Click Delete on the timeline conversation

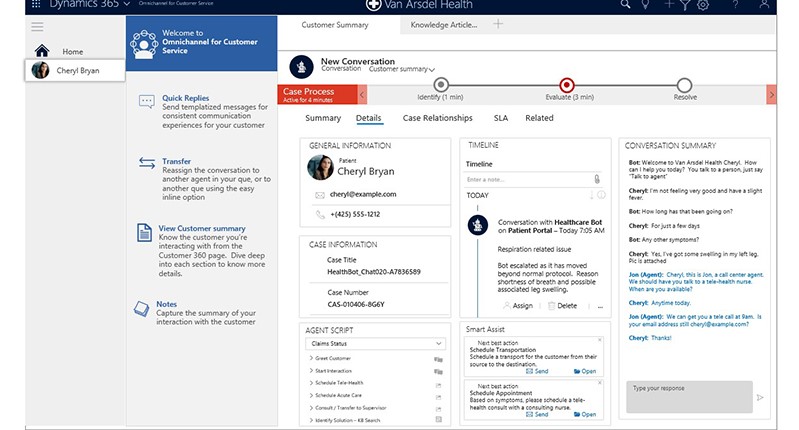pos(563,306)
